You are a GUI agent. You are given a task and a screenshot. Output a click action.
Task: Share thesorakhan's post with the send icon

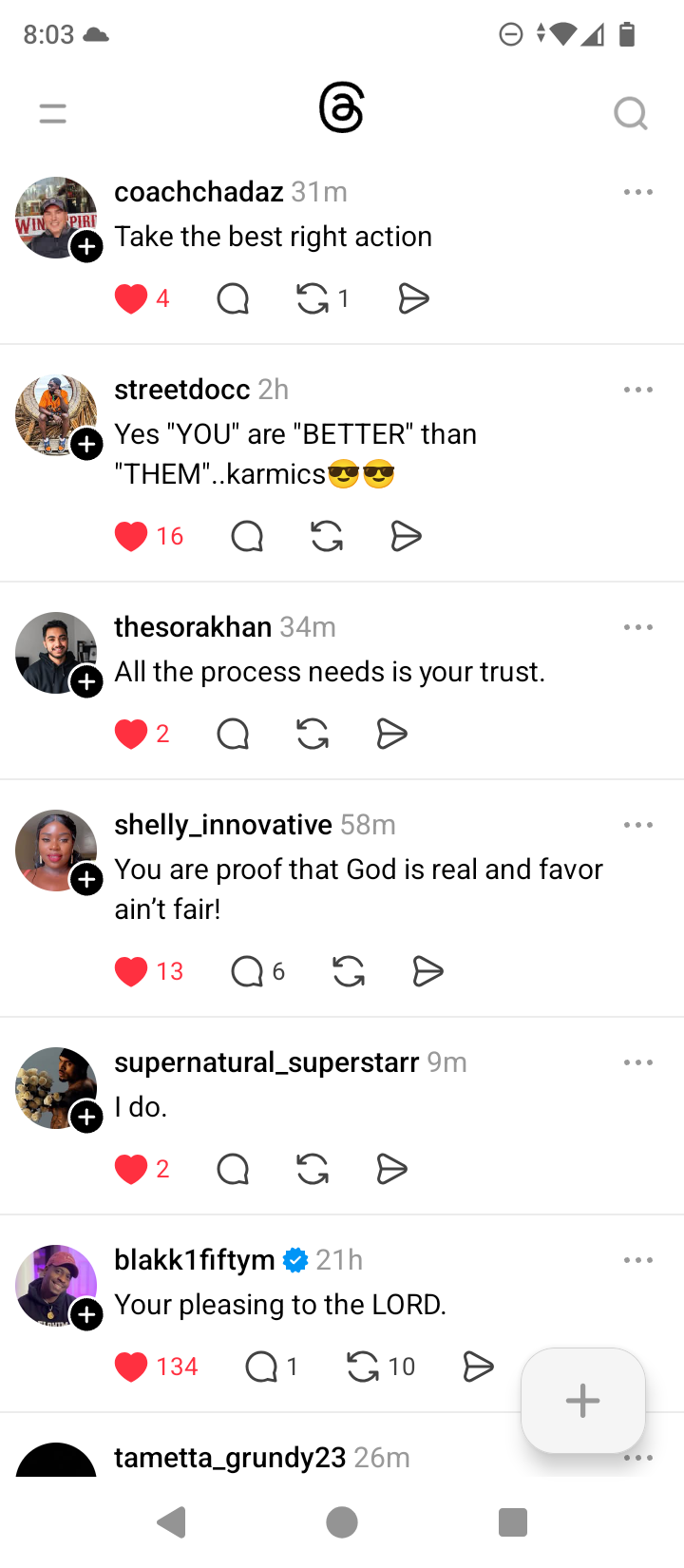pyautogui.click(x=392, y=735)
